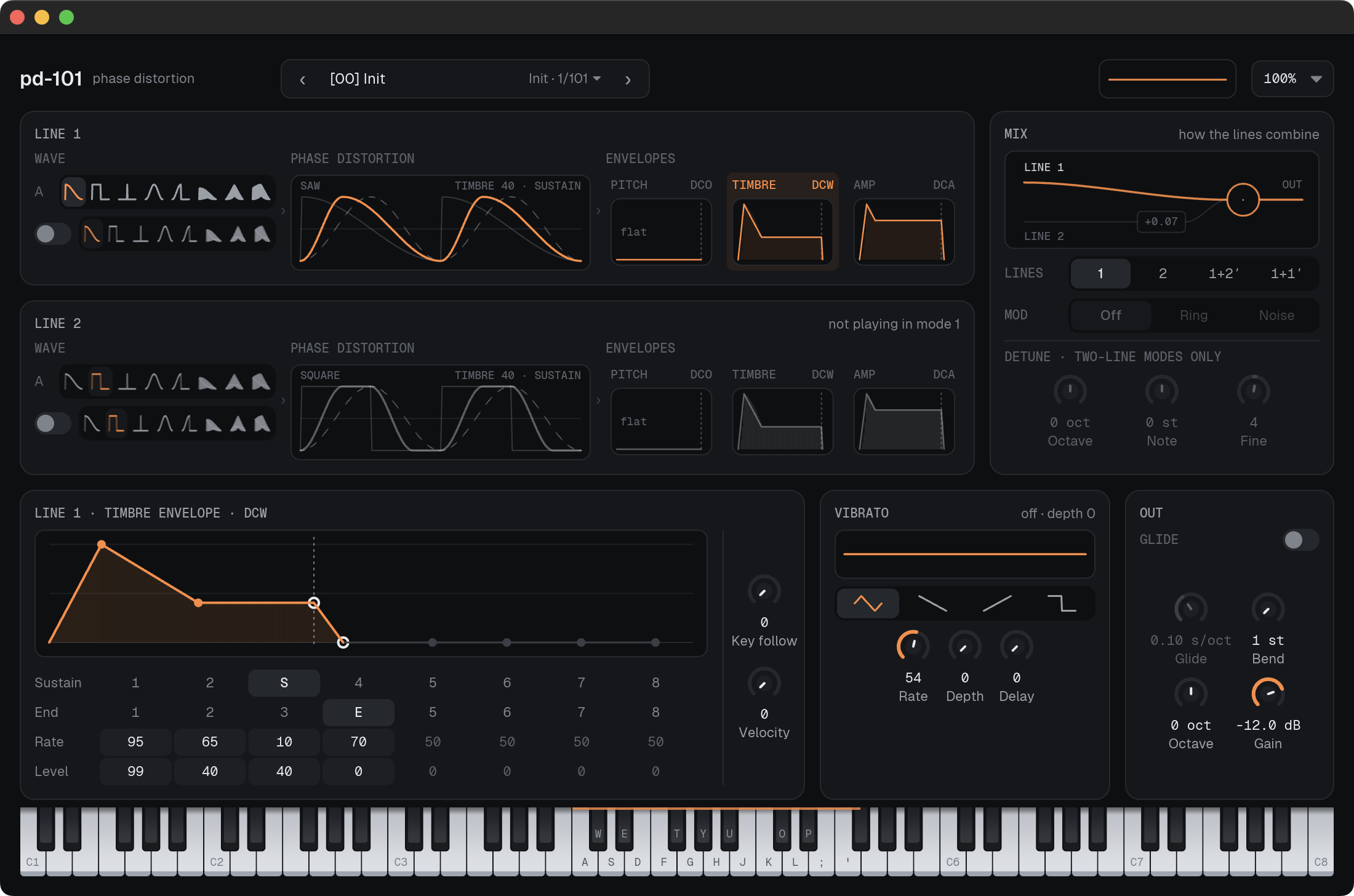The width and height of the screenshot is (1354, 896).
Task: Set MOD to Noise
Action: pyautogui.click(x=1276, y=315)
